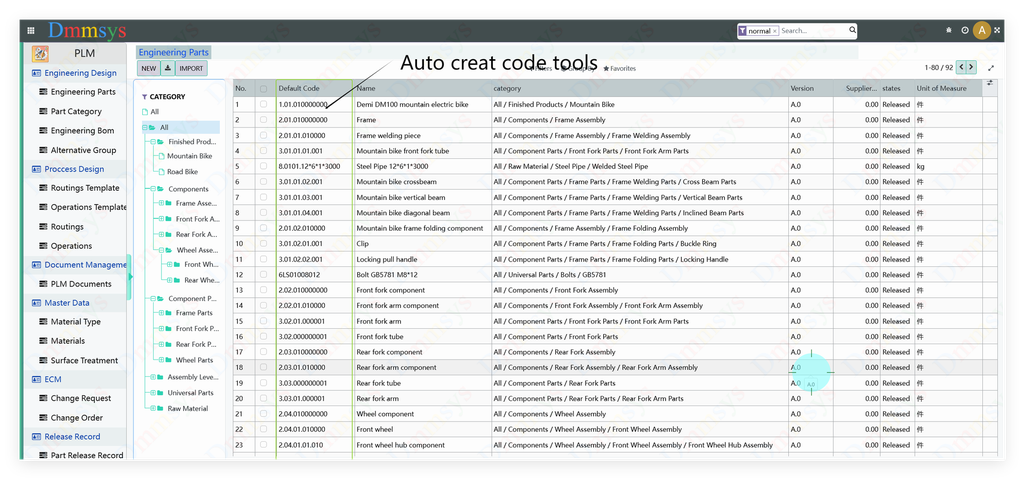Expand the Front Fork A... tree node

pyautogui.click(x=161, y=219)
